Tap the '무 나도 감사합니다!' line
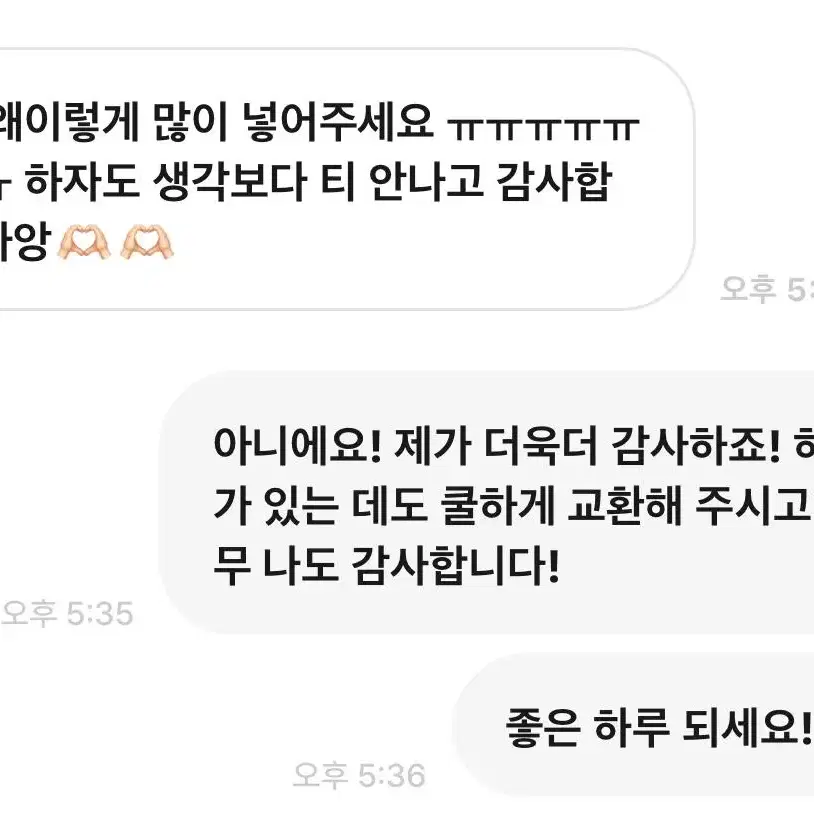This screenshot has width=814, height=814. tap(386, 566)
